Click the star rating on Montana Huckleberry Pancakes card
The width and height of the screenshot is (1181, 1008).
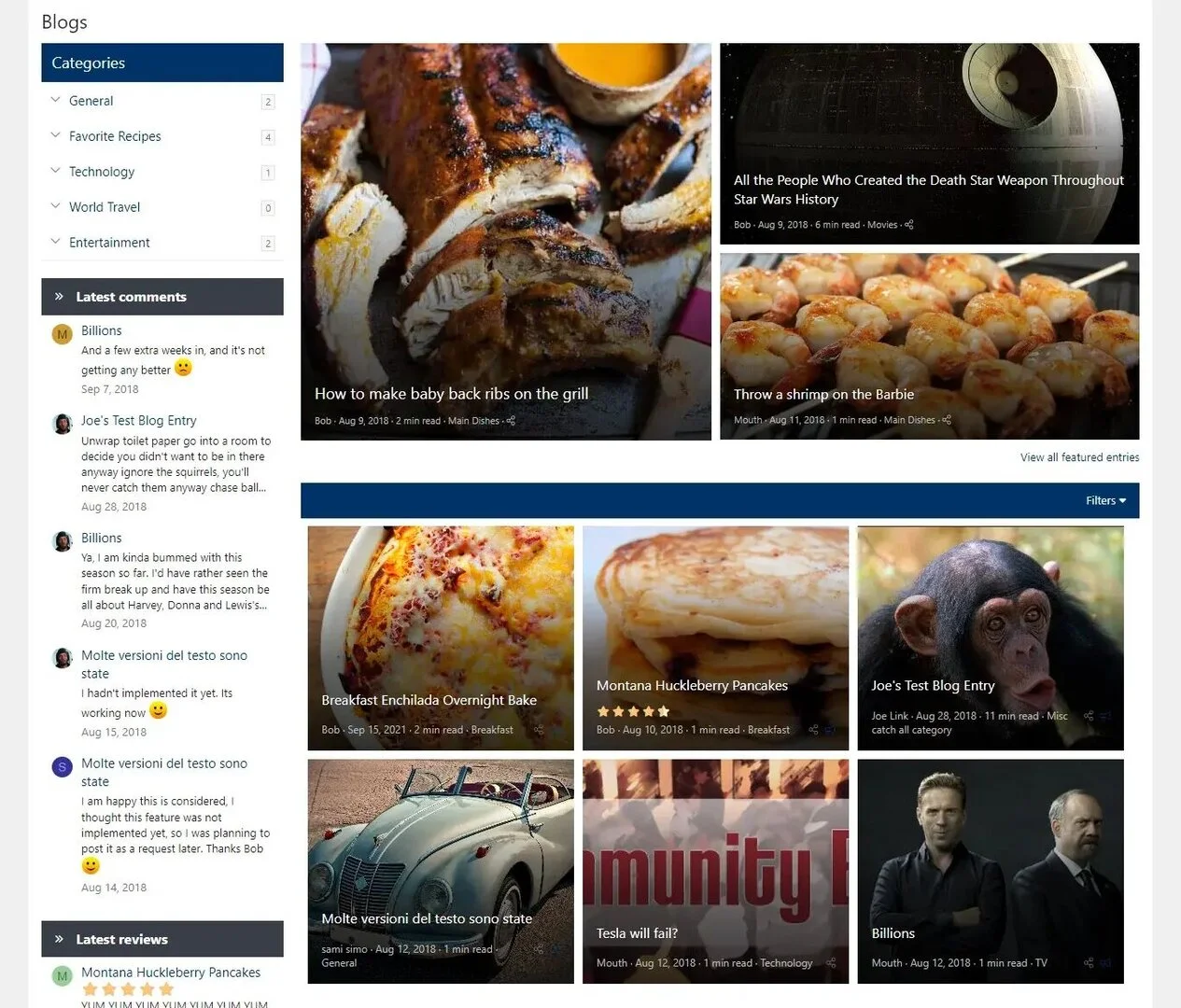coord(633,711)
